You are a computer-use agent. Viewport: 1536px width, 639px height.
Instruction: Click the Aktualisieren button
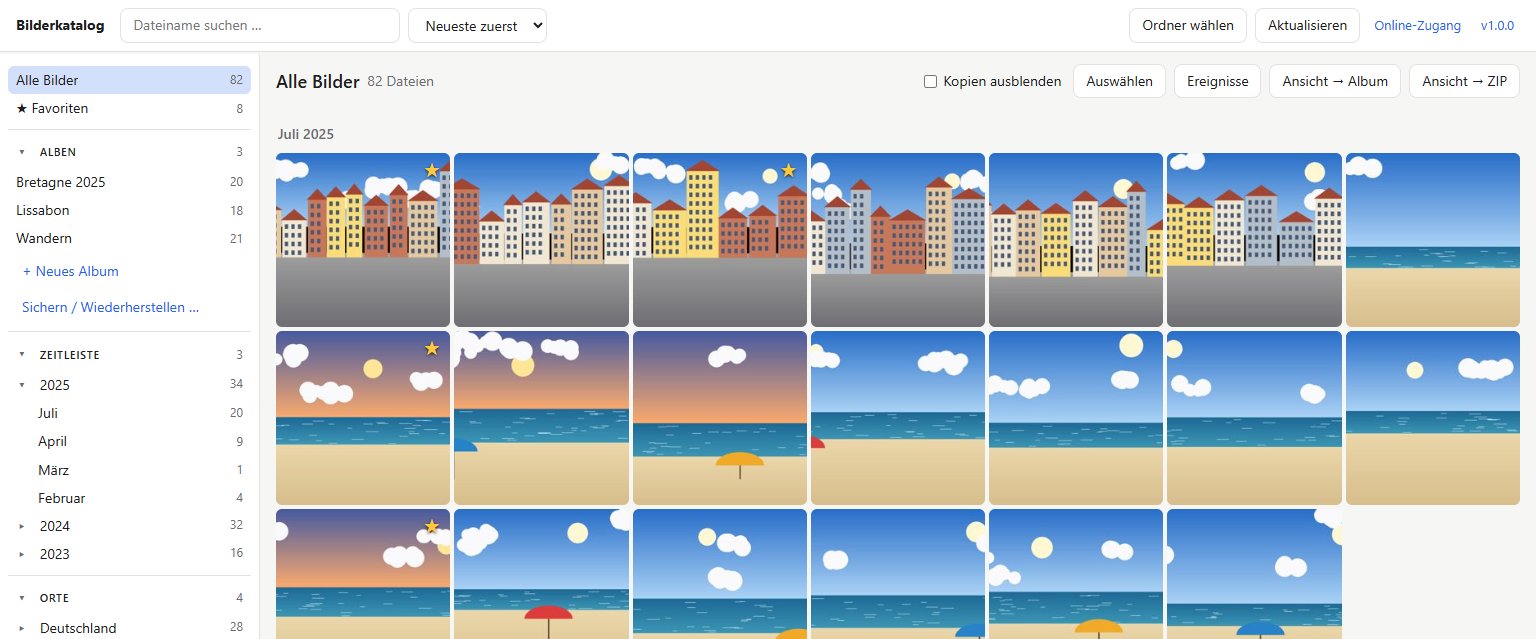pyautogui.click(x=1307, y=26)
